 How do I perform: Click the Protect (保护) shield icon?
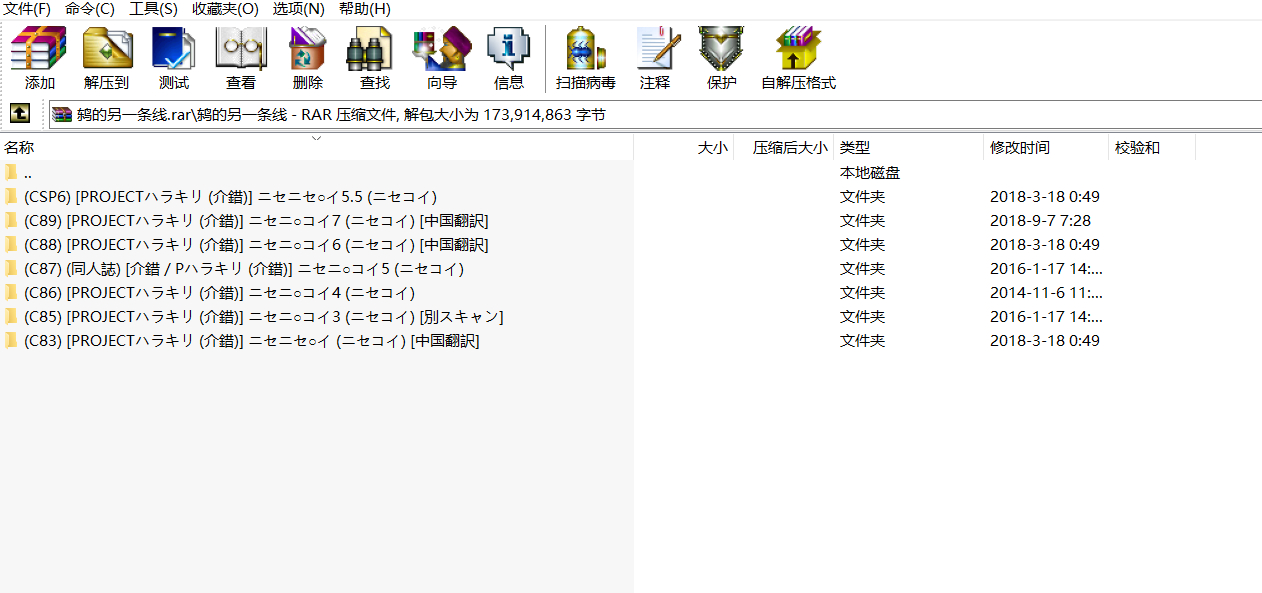coord(721,49)
